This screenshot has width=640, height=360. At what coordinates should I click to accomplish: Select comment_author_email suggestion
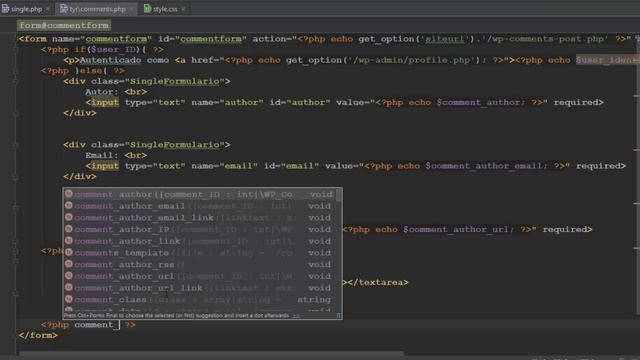199,206
